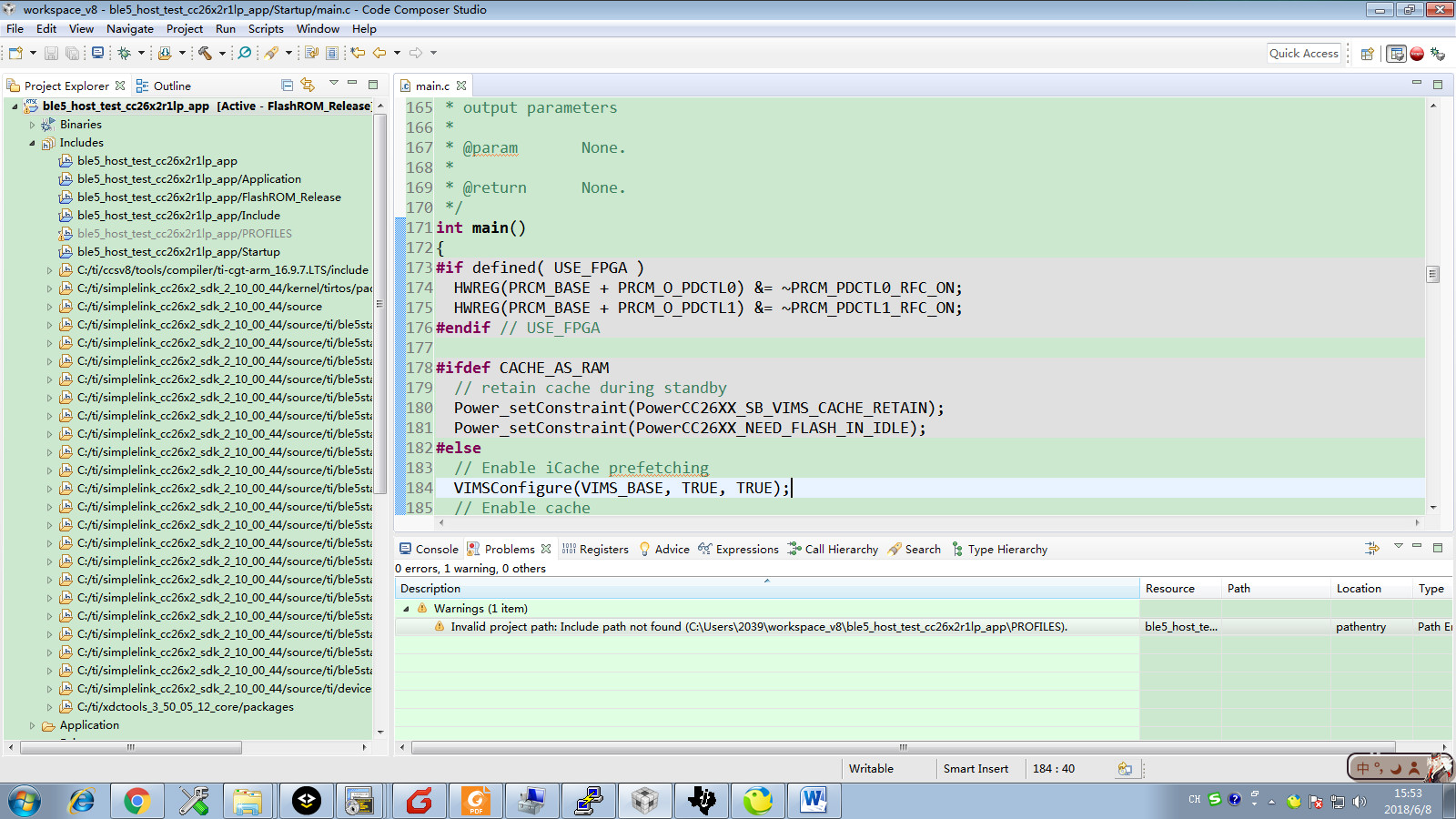Click the Save All icon

tap(72, 53)
